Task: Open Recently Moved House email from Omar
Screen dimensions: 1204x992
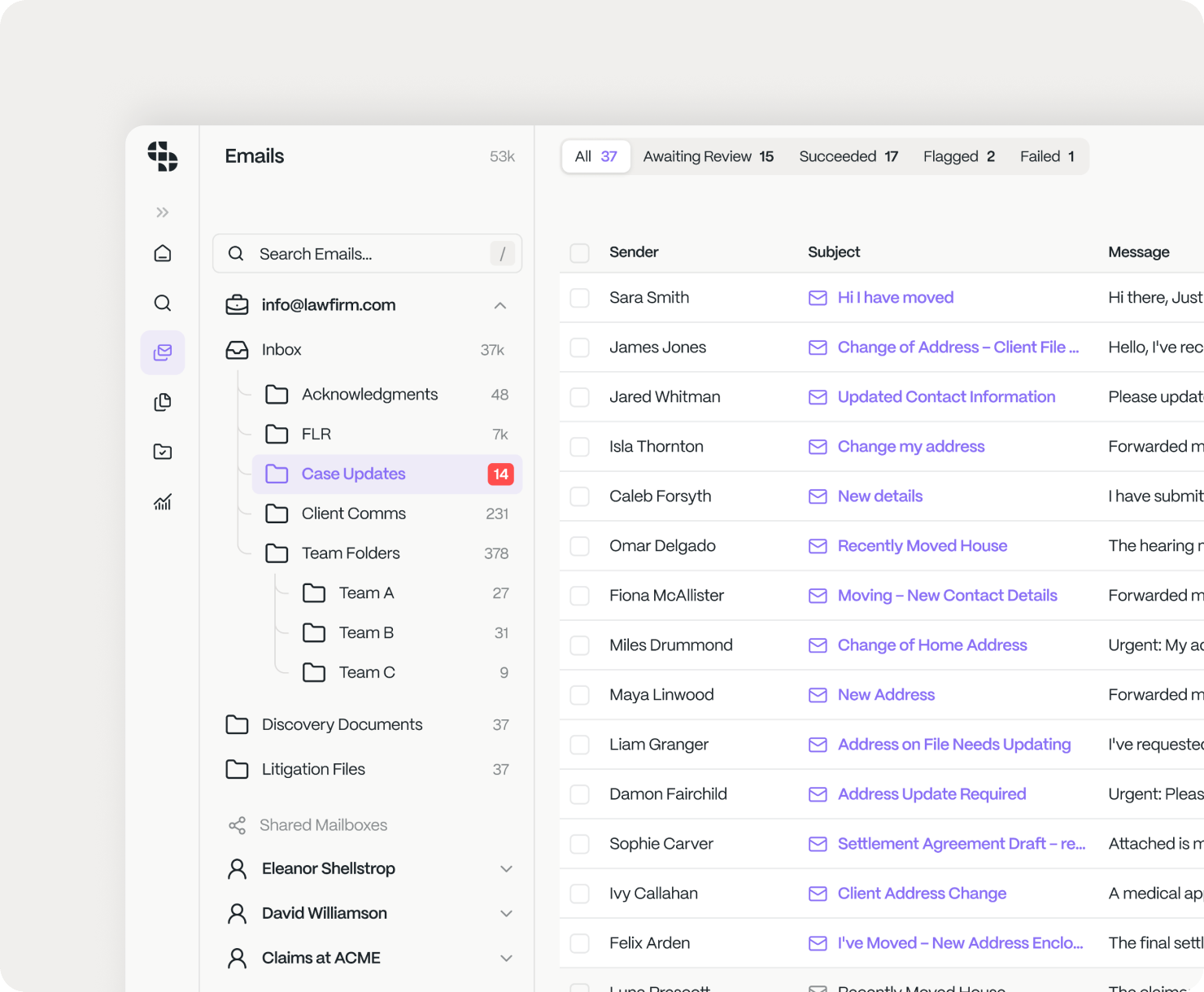Action: [x=923, y=546]
